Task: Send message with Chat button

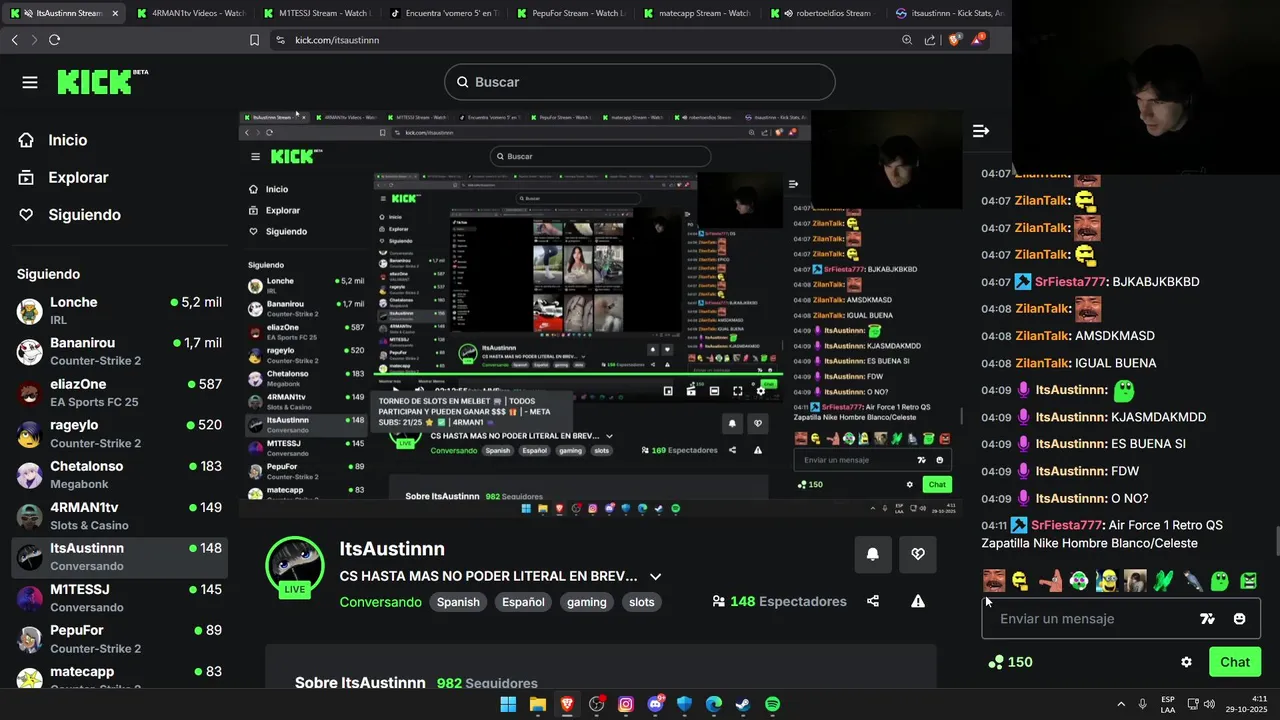Action: 1235,662
